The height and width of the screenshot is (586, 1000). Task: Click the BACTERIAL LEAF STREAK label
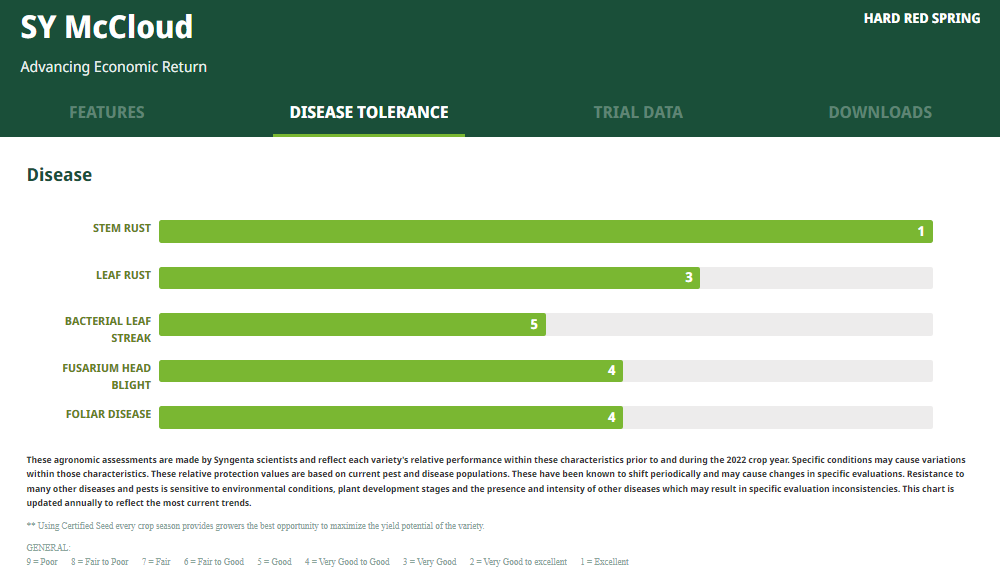pyautogui.click(x=108, y=330)
